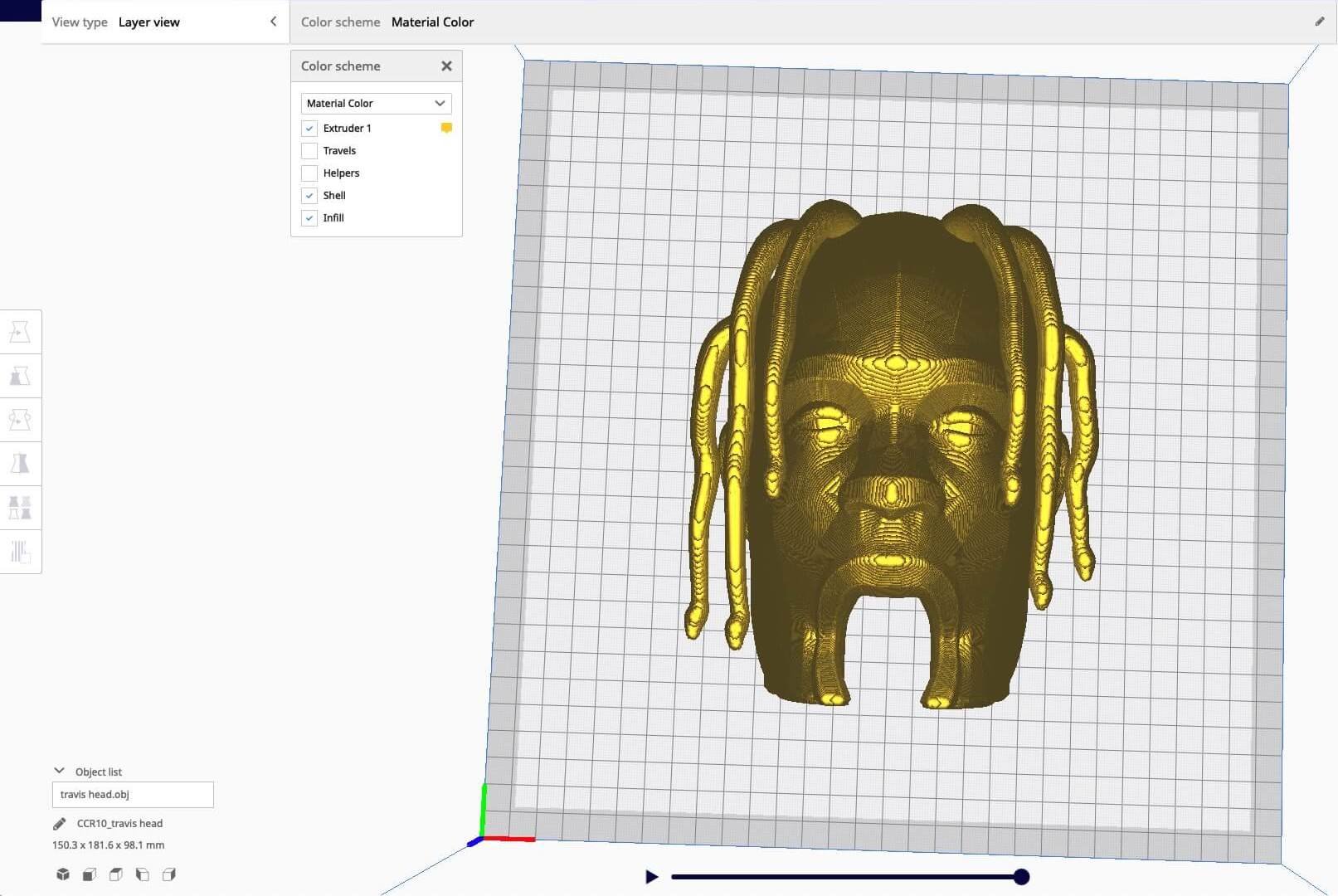1338x896 pixels.
Task: Click the simulation progress track
Action: pyautogui.click(x=846, y=877)
